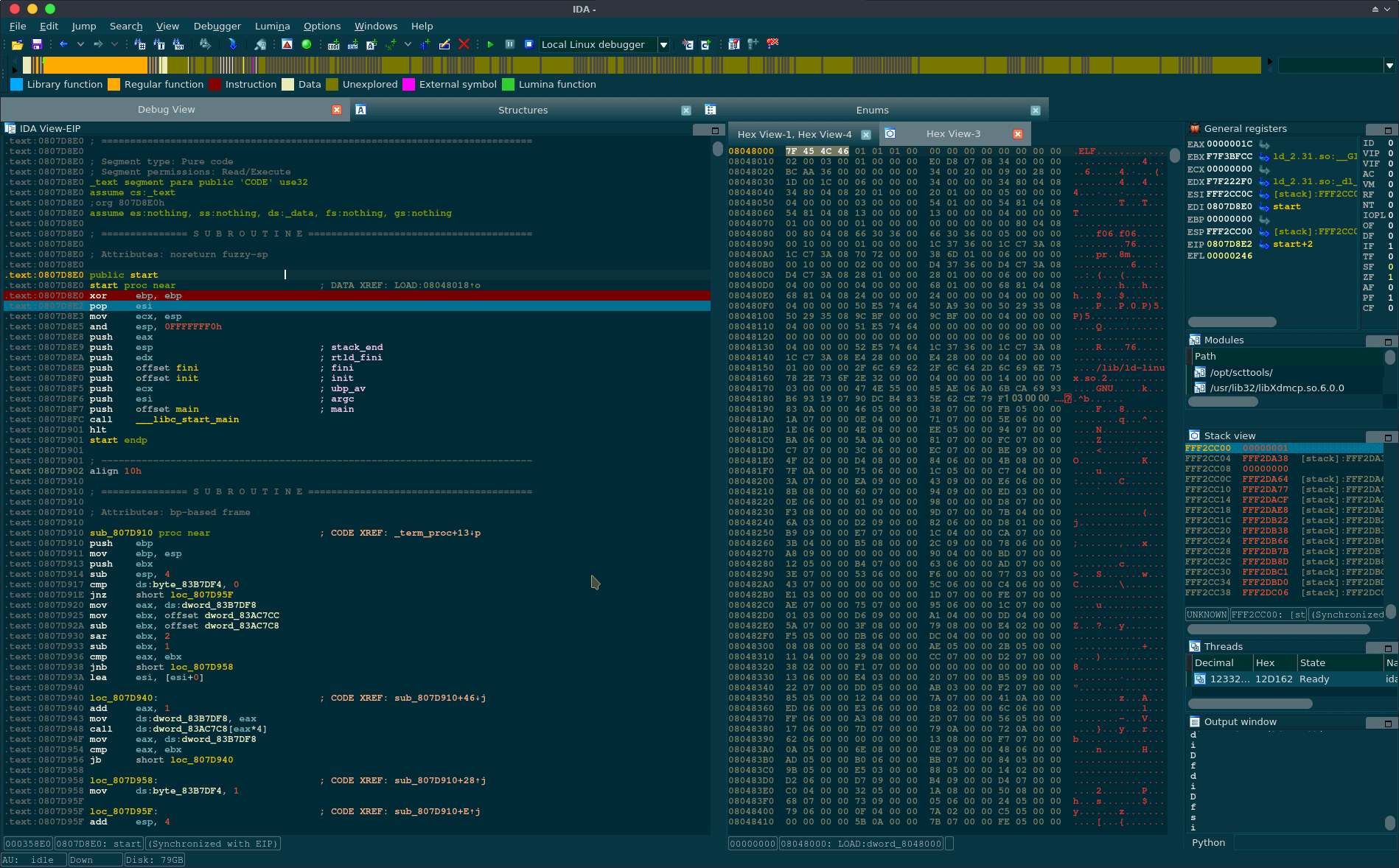The image size is (1399, 868).
Task: Click the breakpoint list toolbar icon
Action: point(734,44)
